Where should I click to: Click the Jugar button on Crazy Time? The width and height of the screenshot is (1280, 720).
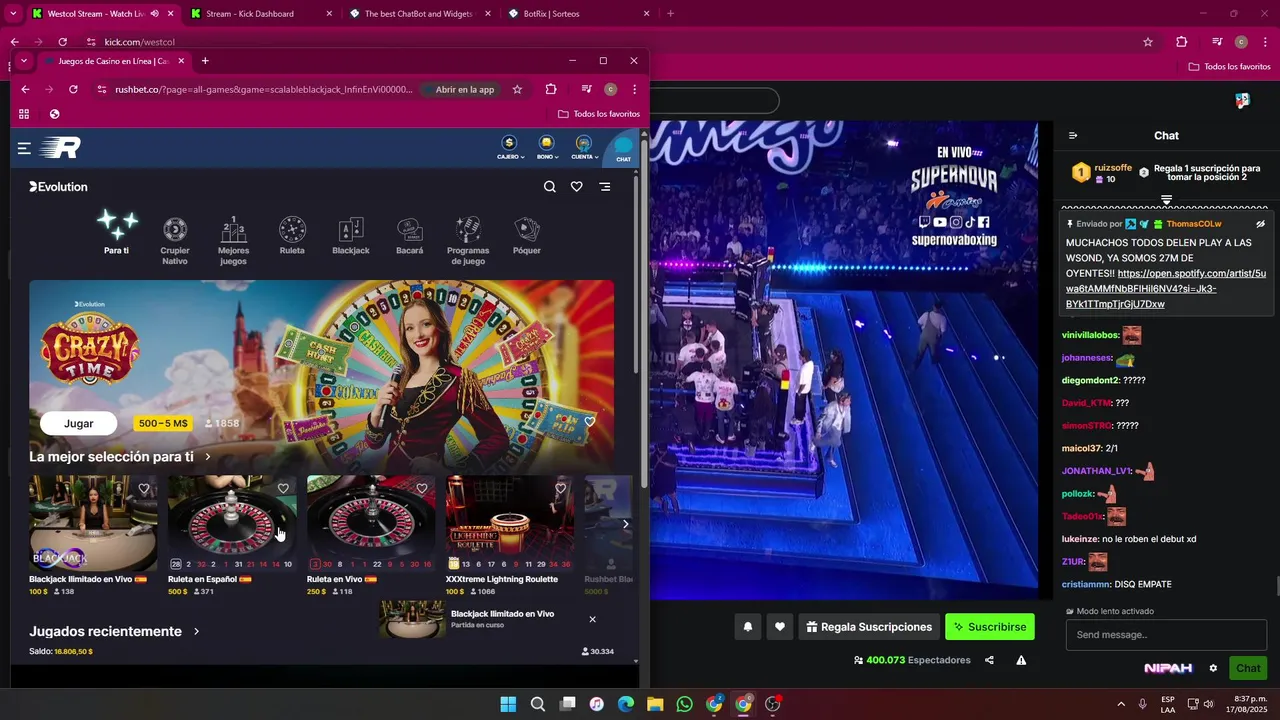point(79,423)
